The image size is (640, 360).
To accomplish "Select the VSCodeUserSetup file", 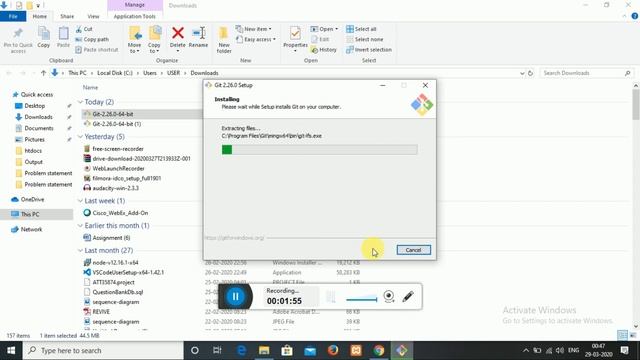I will point(128,272).
